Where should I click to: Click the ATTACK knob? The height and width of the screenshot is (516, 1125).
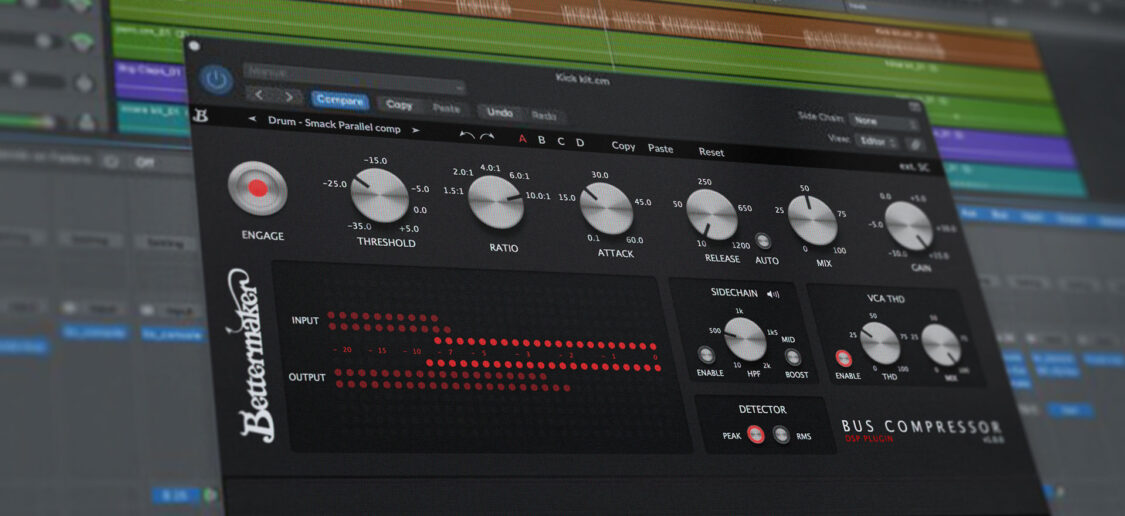coord(606,208)
